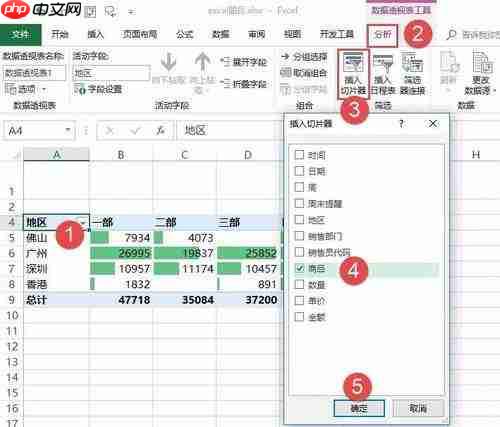Viewport: 500px width, 427px height.
Task: Click the dialog help question mark
Action: click(x=401, y=124)
